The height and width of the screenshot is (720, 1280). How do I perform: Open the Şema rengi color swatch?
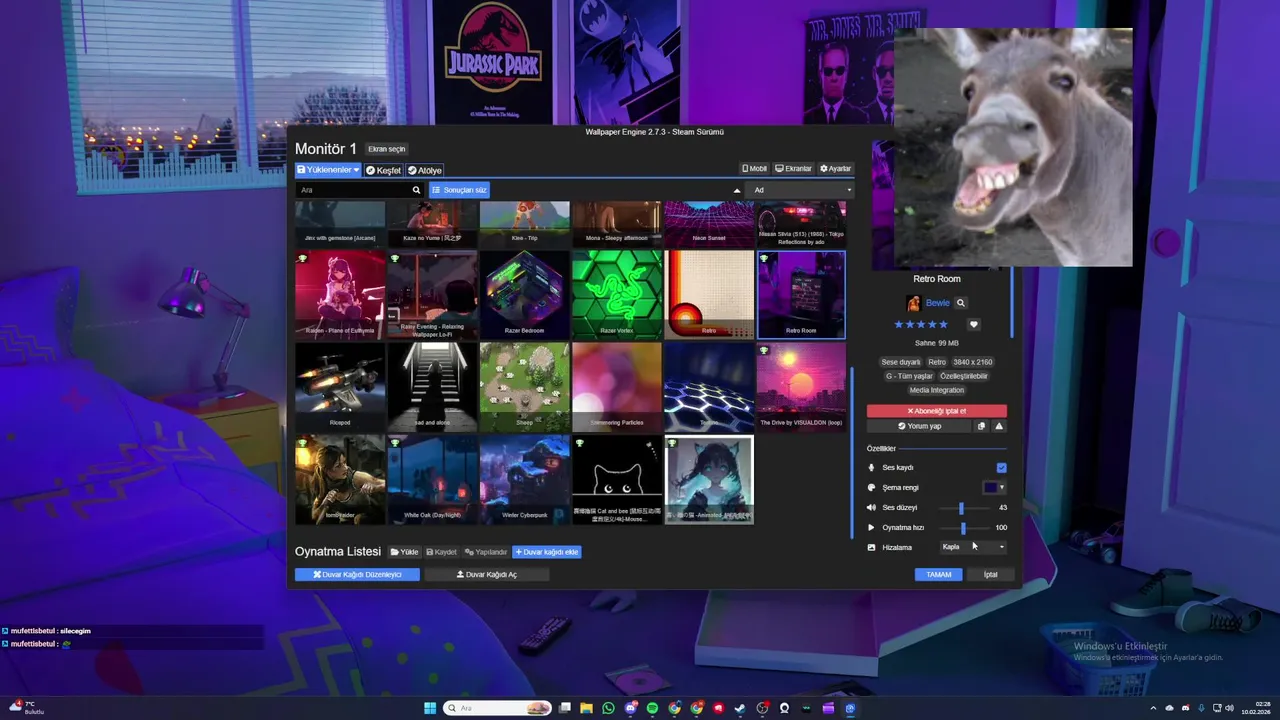[993, 487]
